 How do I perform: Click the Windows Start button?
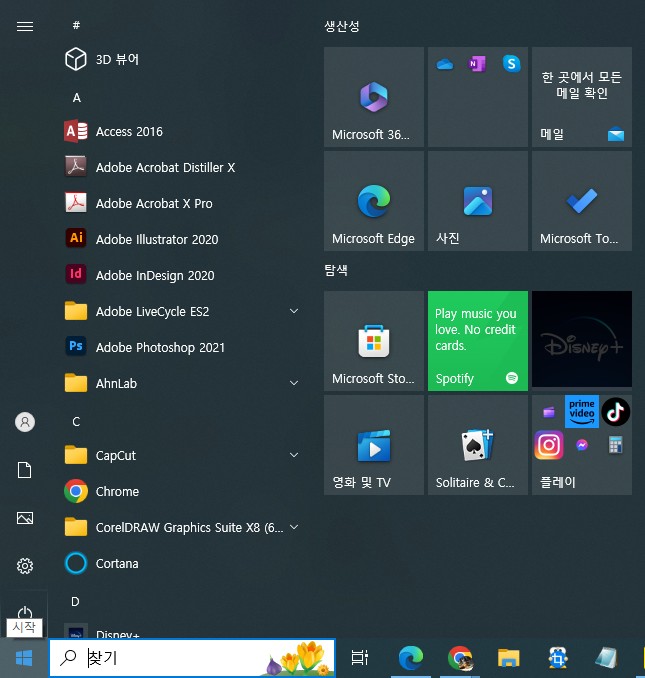(x=24, y=658)
